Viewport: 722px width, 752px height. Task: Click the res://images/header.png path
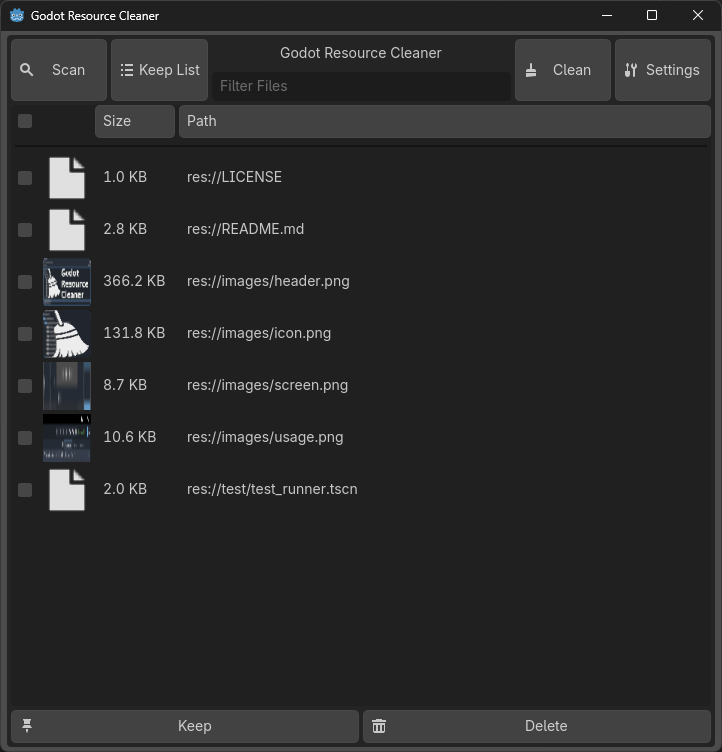pyautogui.click(x=268, y=281)
